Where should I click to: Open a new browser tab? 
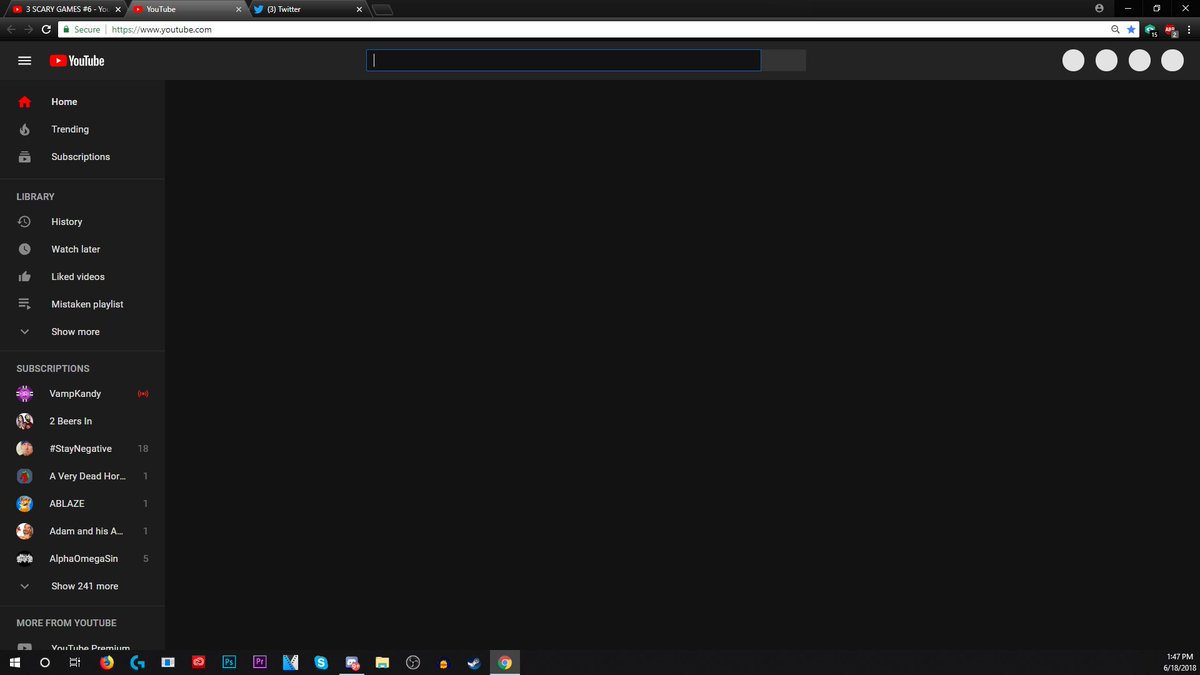(x=382, y=10)
